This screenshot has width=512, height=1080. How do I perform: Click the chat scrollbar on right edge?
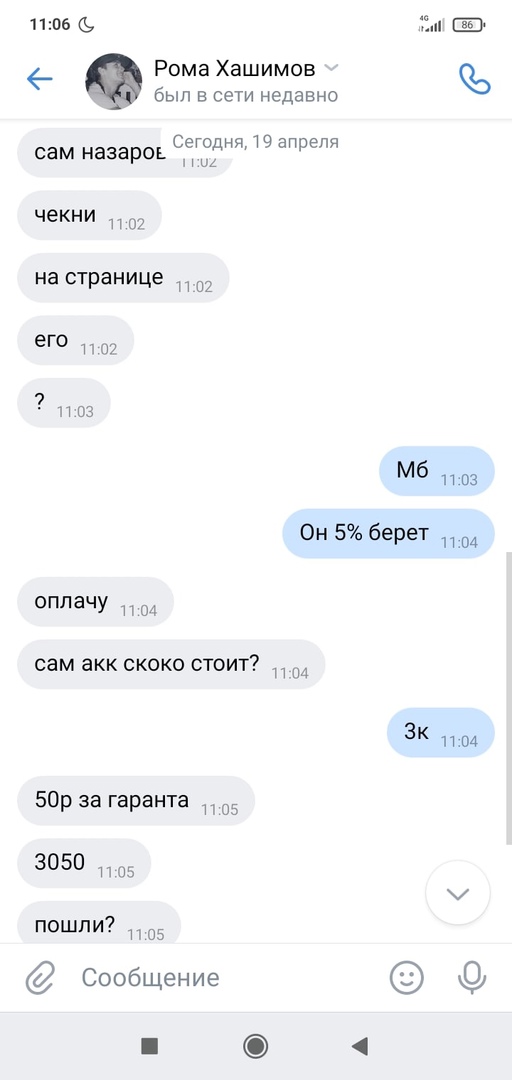[509, 697]
